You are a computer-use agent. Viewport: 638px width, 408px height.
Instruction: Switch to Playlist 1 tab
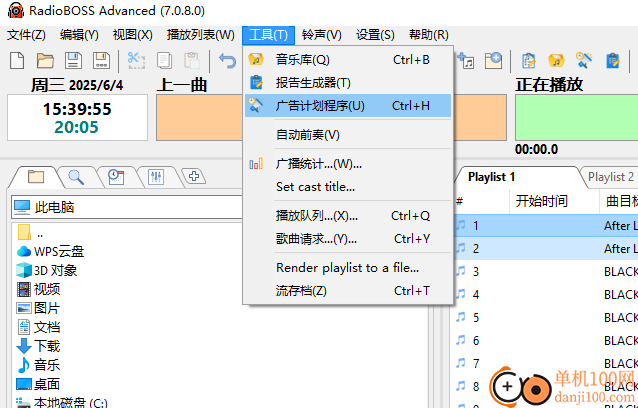[x=492, y=177]
